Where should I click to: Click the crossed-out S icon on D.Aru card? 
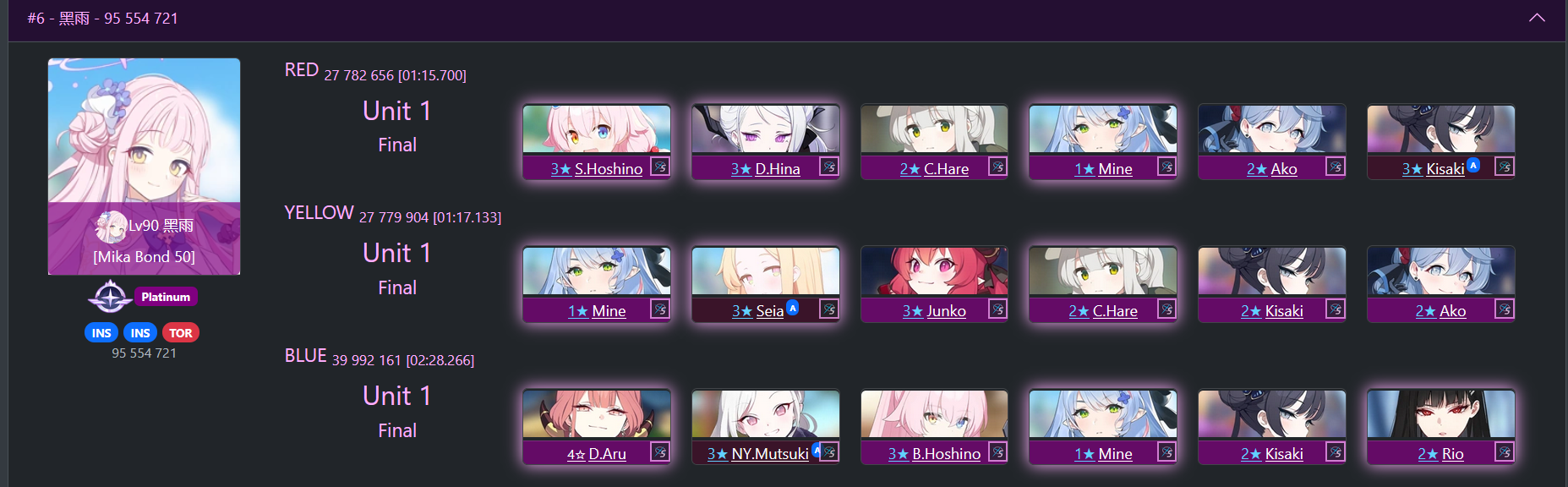[x=660, y=451]
